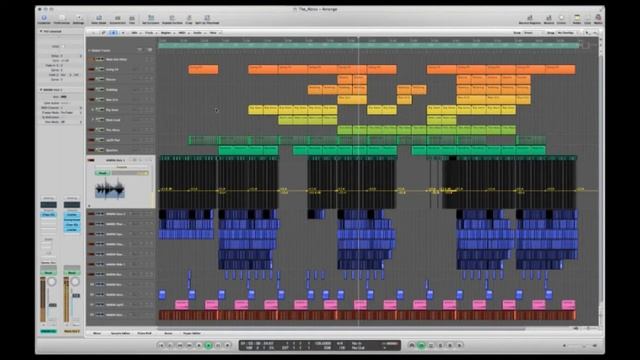Open the Region local menu
Viewport: 640px width, 360px height.
(166, 33)
